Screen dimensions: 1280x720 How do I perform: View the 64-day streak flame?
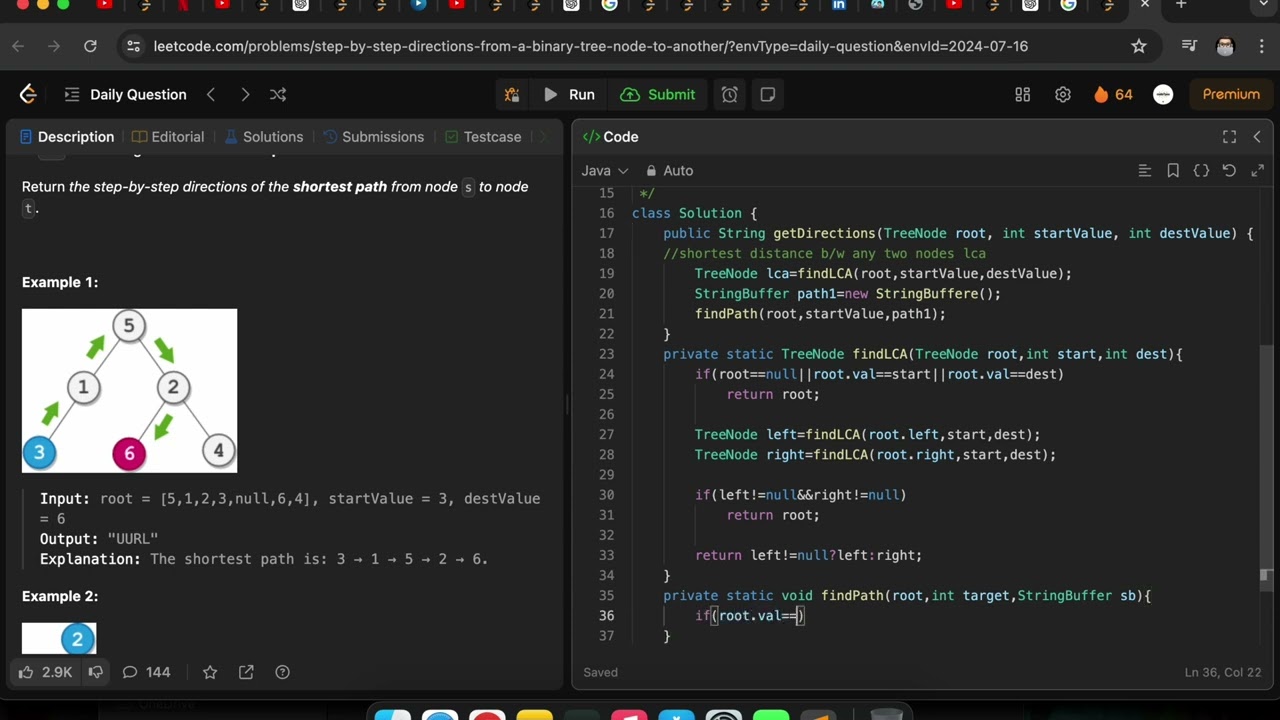(1113, 94)
